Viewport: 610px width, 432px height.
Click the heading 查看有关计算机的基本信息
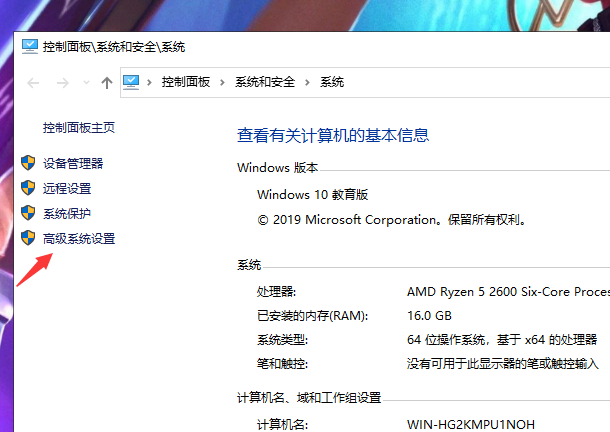[x=333, y=135]
